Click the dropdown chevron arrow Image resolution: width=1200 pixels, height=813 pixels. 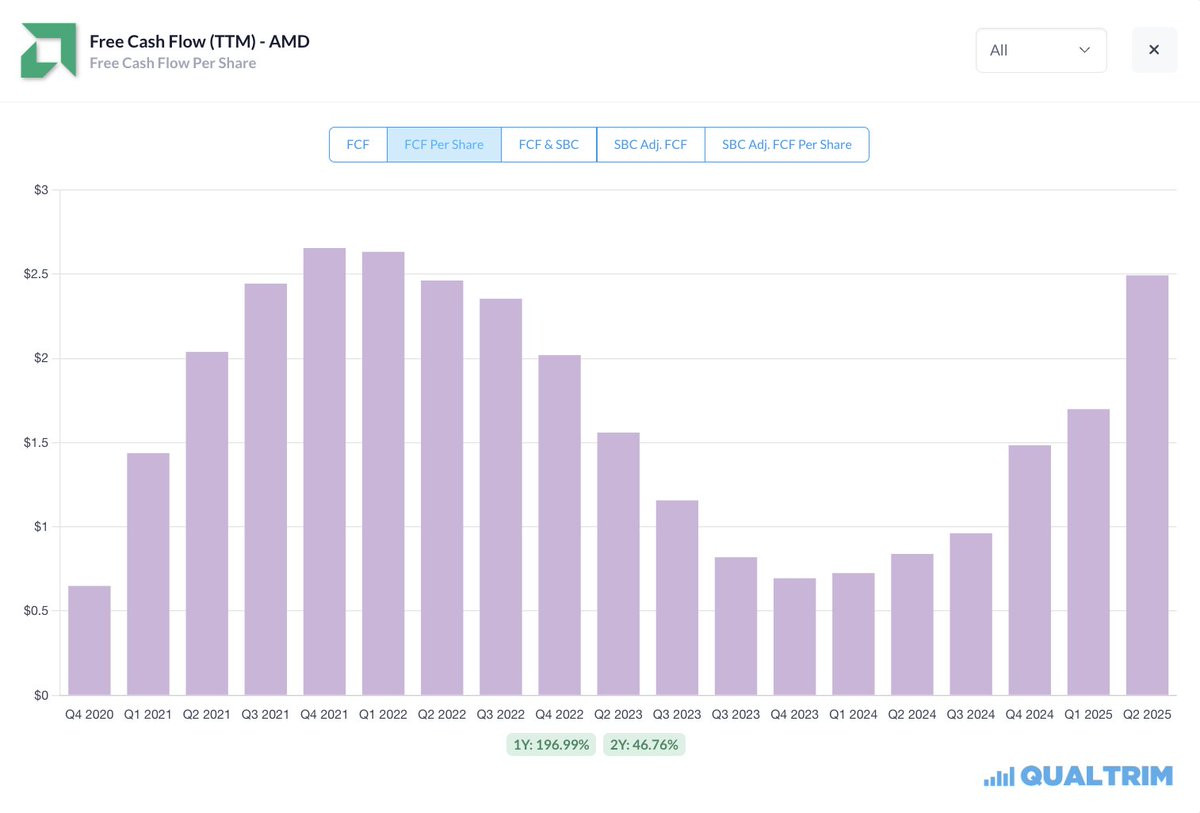(x=1084, y=50)
